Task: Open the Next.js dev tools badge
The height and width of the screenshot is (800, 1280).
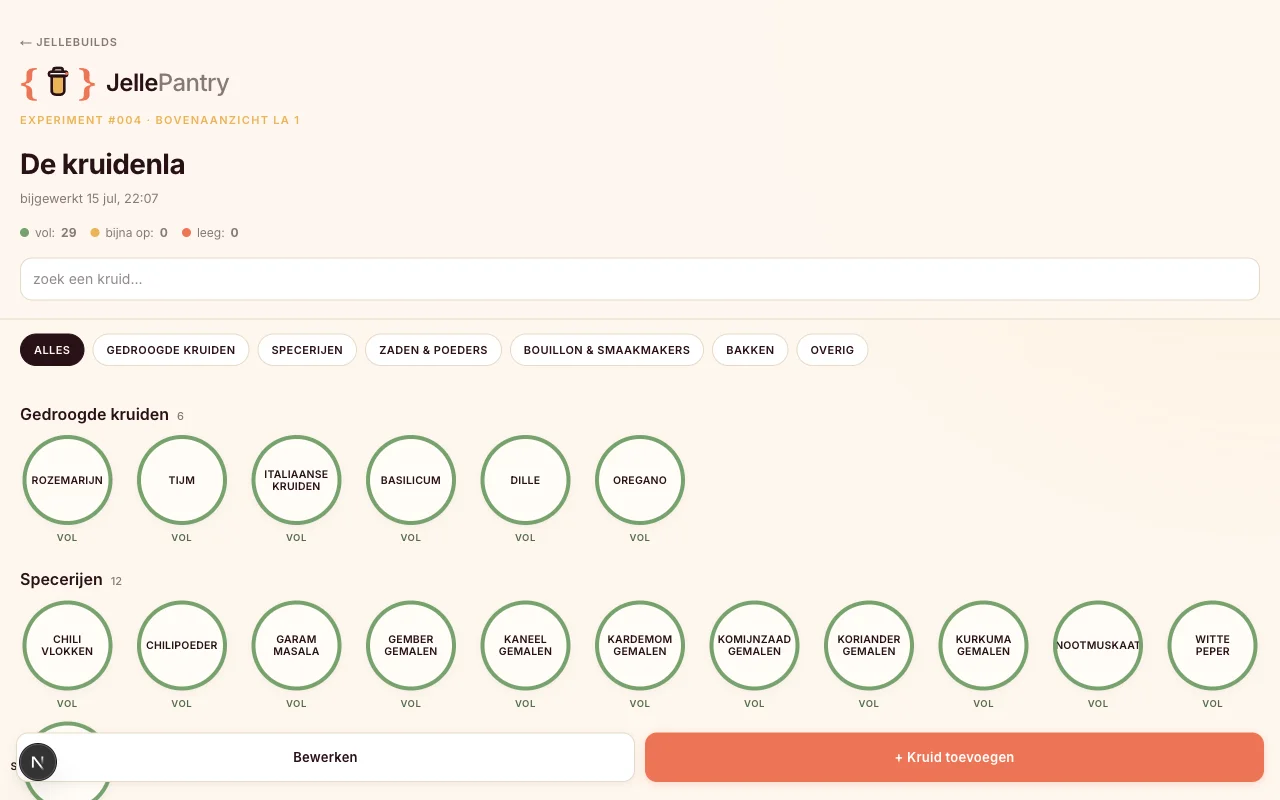Action: (x=37, y=762)
